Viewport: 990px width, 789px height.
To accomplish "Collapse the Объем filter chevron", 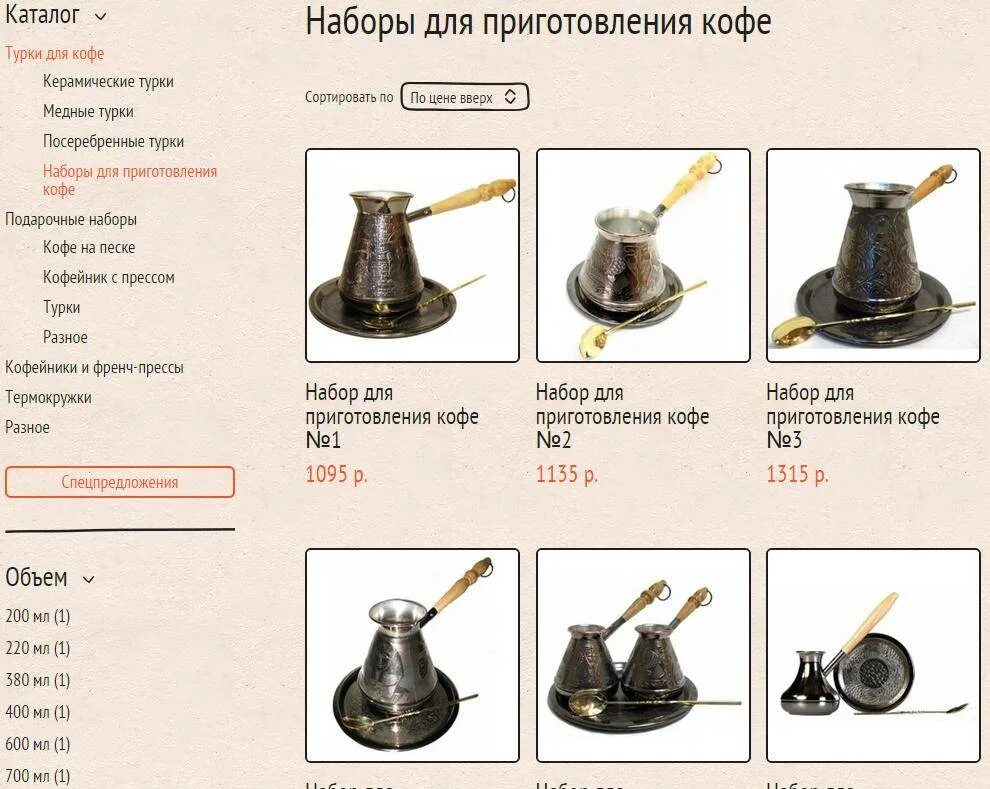I will tap(88, 579).
